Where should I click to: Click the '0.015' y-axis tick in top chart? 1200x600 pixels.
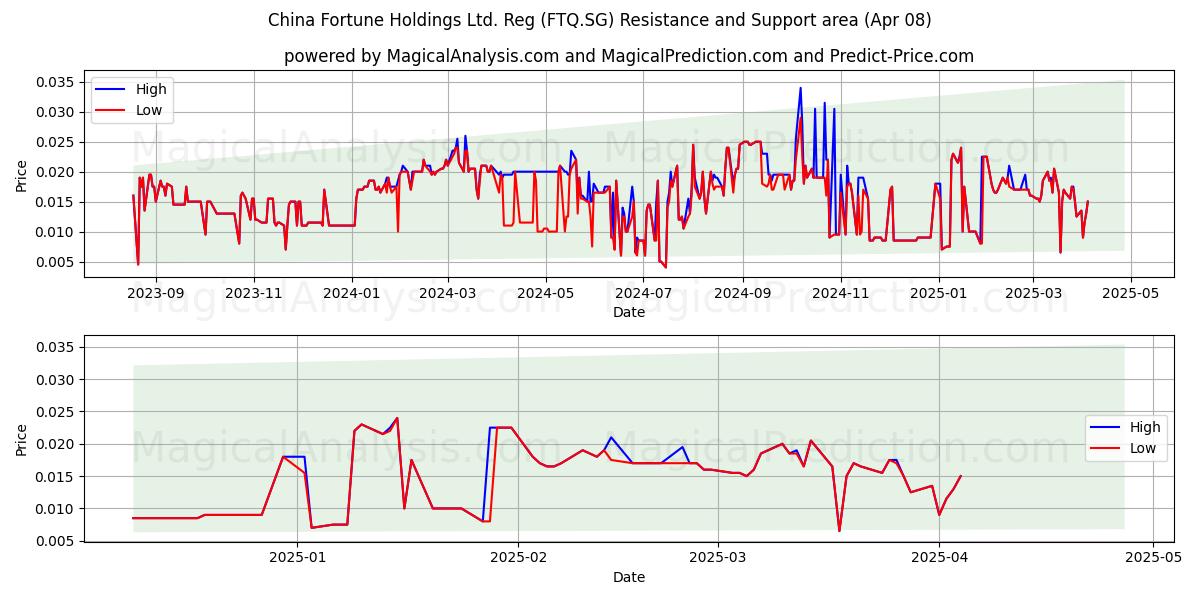click(x=57, y=202)
